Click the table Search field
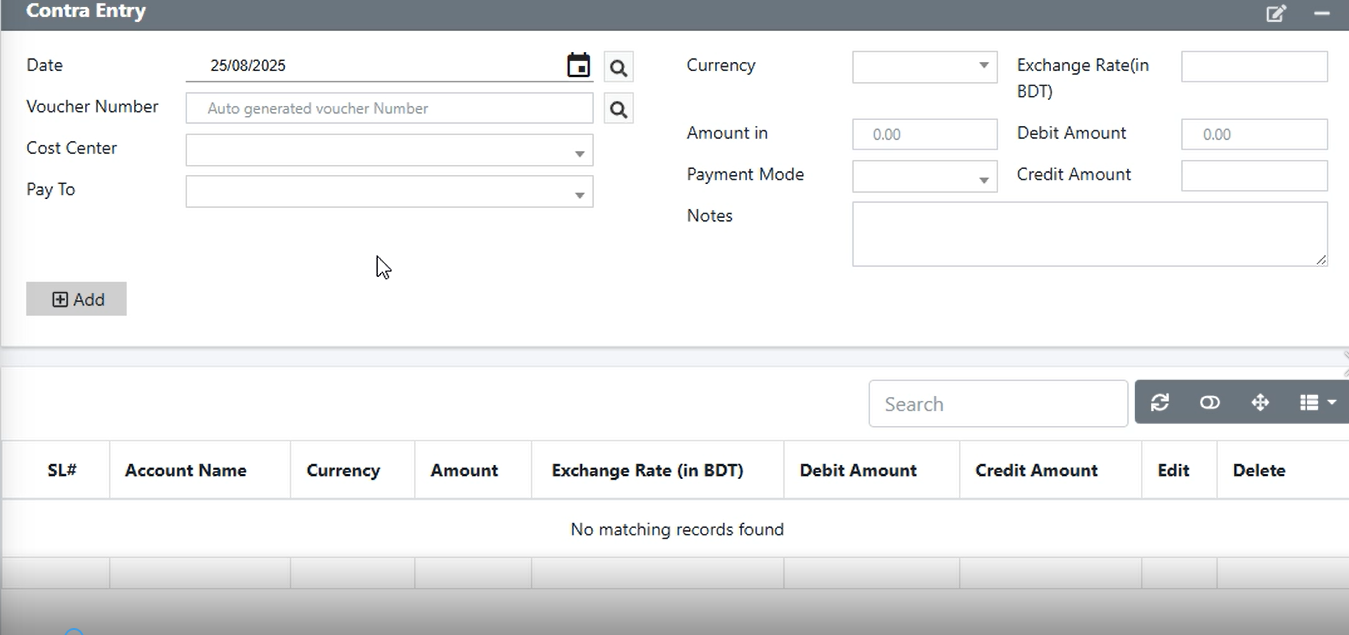This screenshot has width=1349, height=635. pos(998,404)
